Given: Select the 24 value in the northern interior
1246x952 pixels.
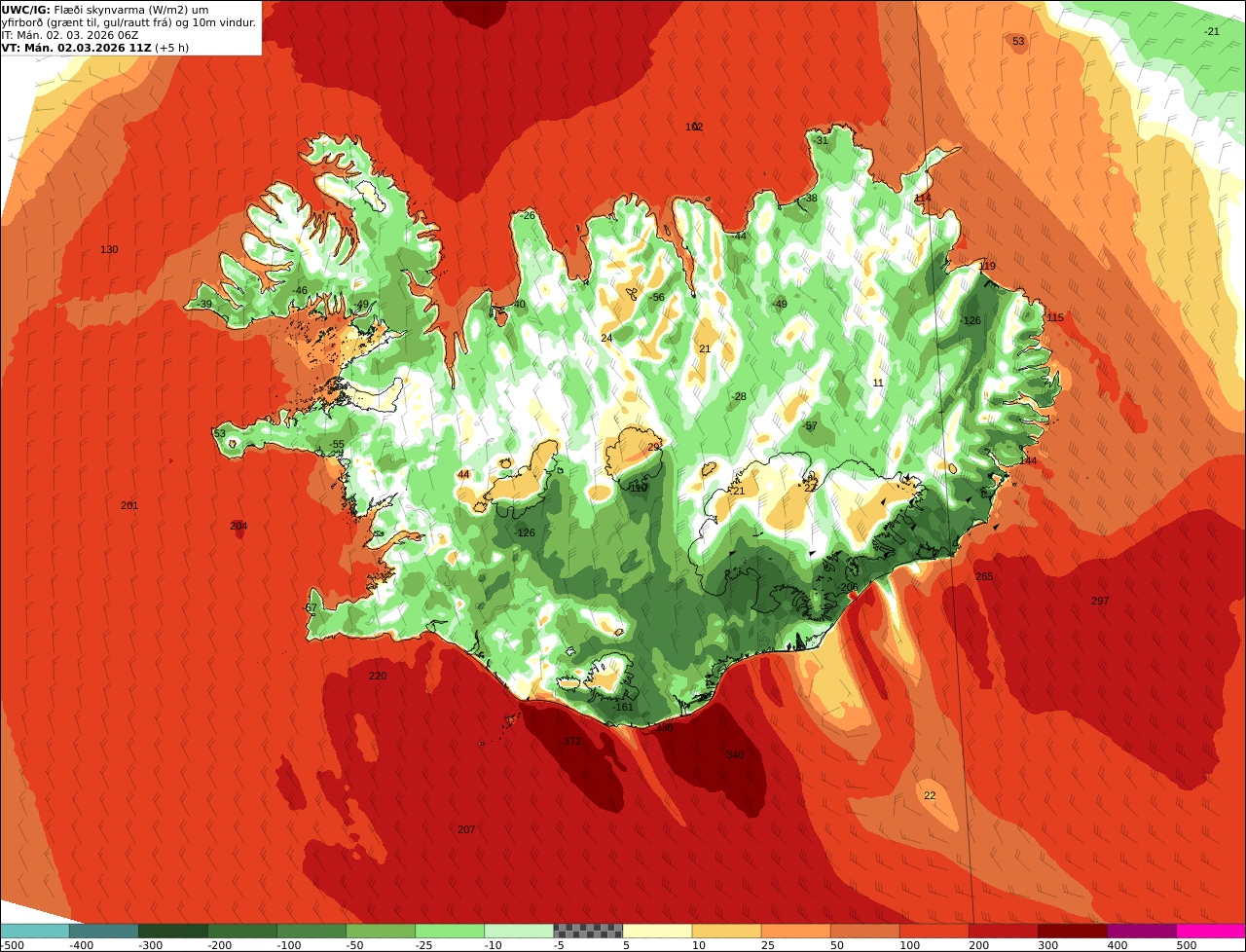Looking at the screenshot, I should coord(606,338).
